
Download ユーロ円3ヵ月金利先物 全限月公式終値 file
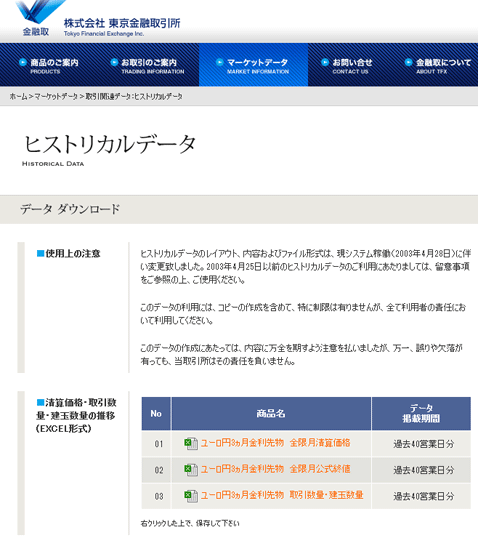pos(275,469)
